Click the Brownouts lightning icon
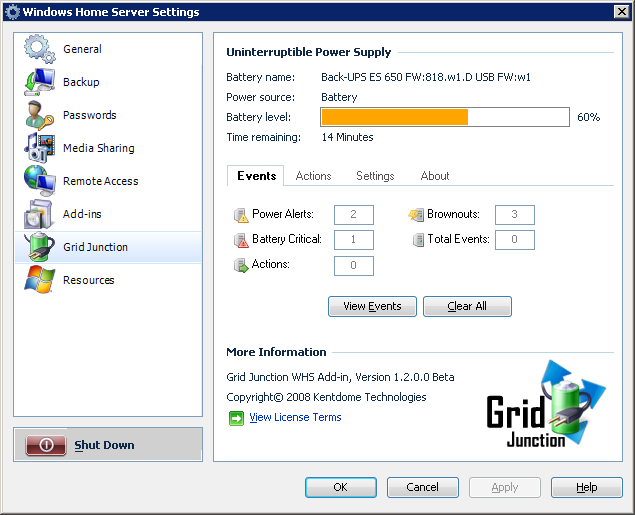The width and height of the screenshot is (635, 515). [416, 215]
